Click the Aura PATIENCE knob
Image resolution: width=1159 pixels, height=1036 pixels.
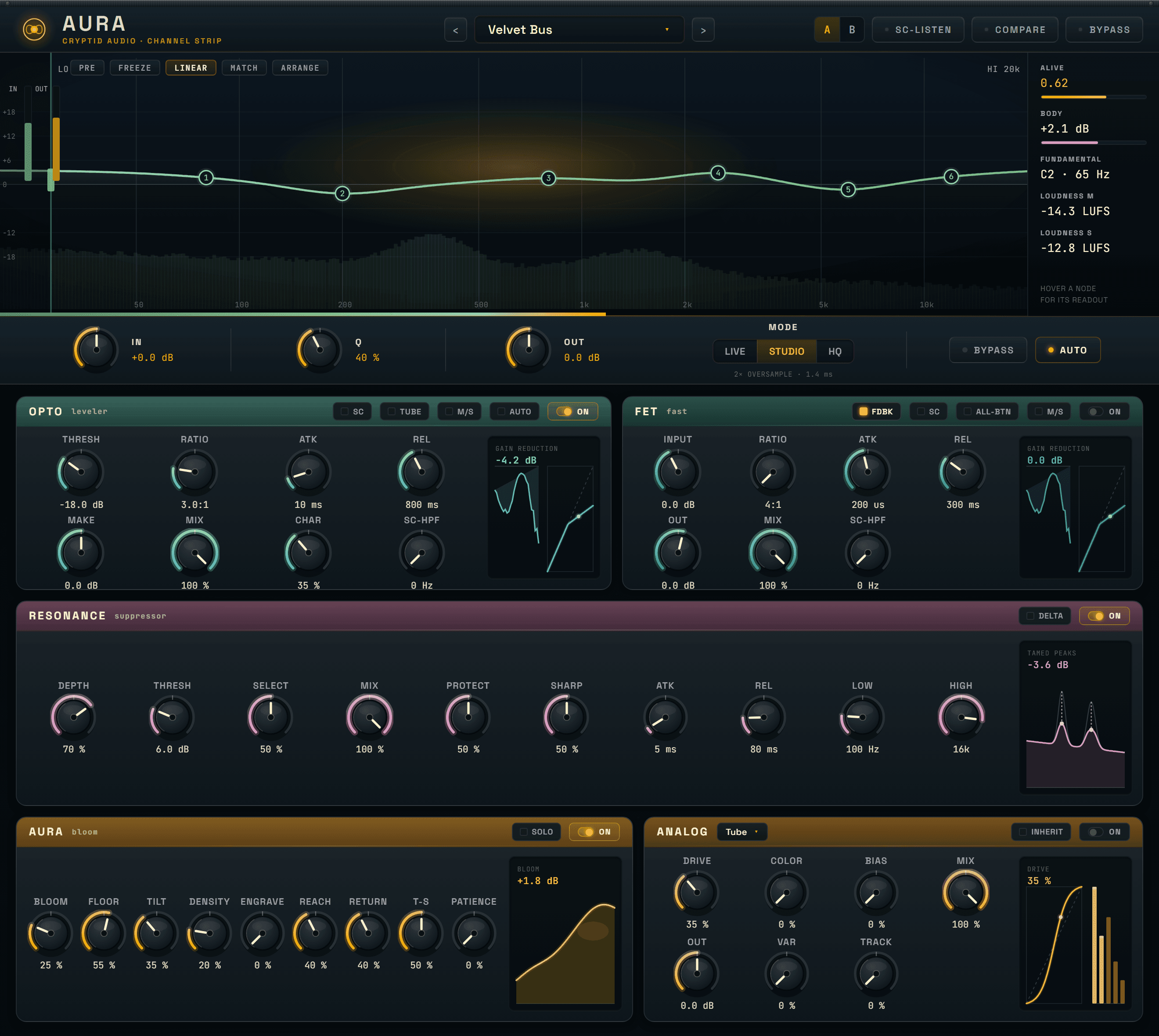474,933
